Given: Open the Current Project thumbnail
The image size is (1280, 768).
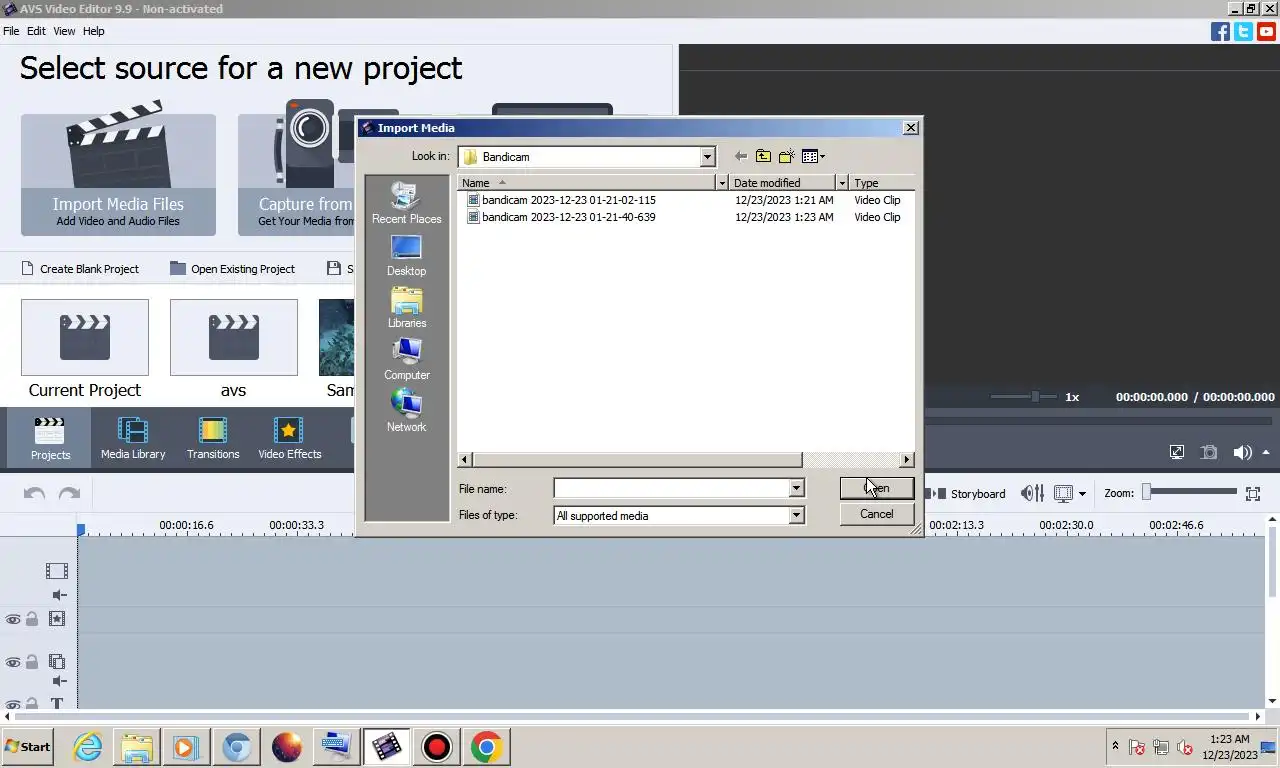Looking at the screenshot, I should click(x=85, y=337).
